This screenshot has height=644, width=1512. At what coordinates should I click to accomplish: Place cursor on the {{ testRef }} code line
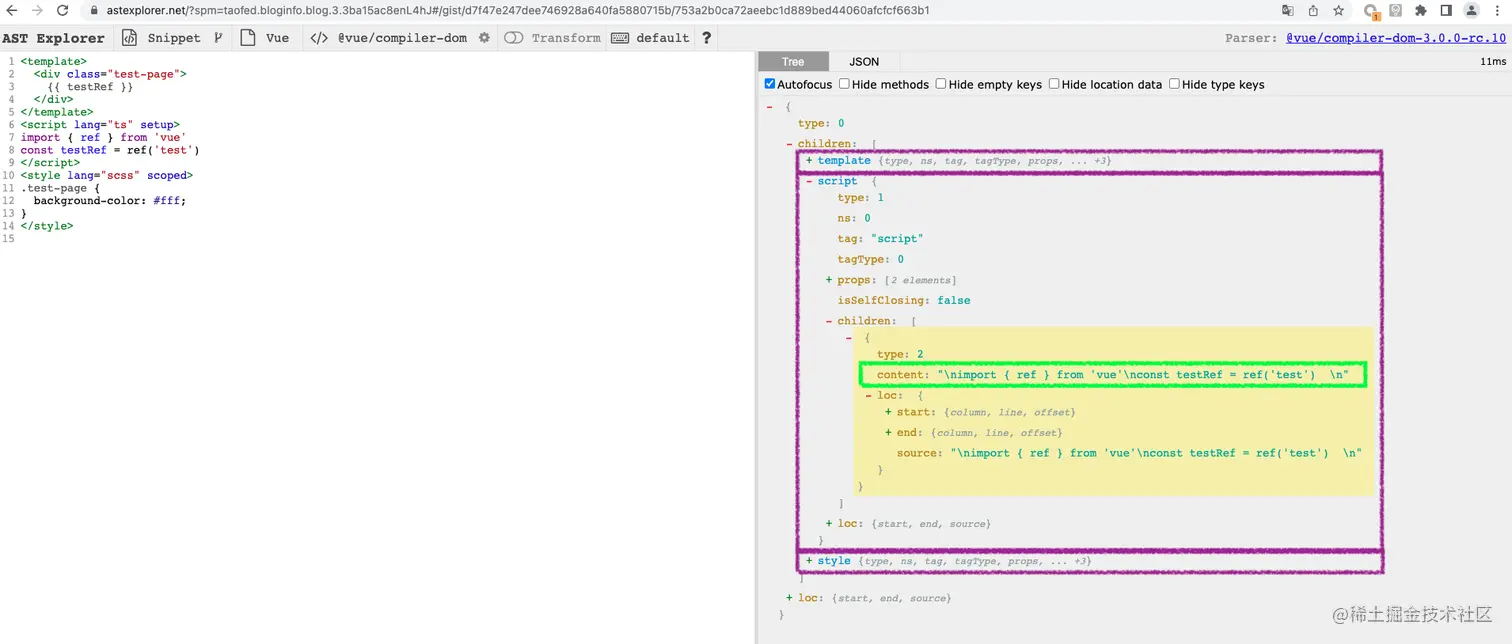click(90, 87)
